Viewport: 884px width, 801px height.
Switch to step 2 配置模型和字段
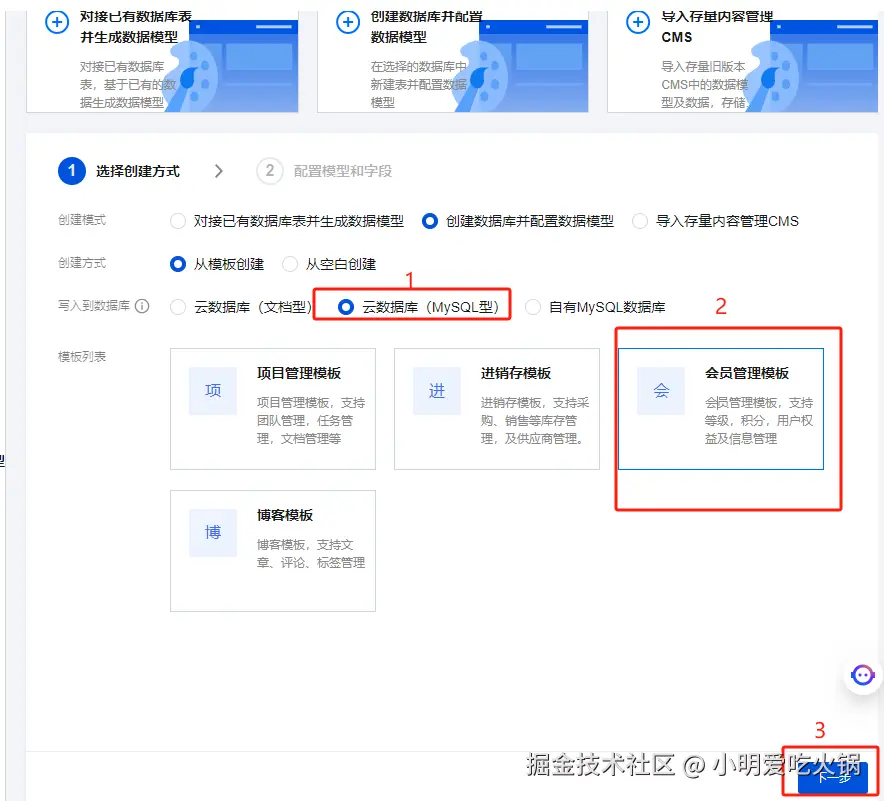coord(270,170)
